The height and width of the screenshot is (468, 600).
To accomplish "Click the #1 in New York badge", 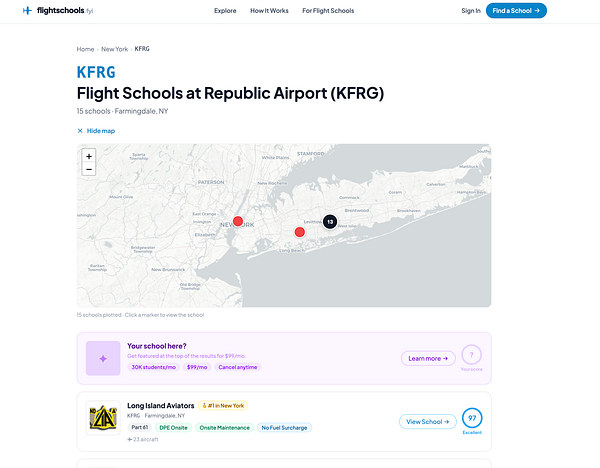I will tap(223, 406).
